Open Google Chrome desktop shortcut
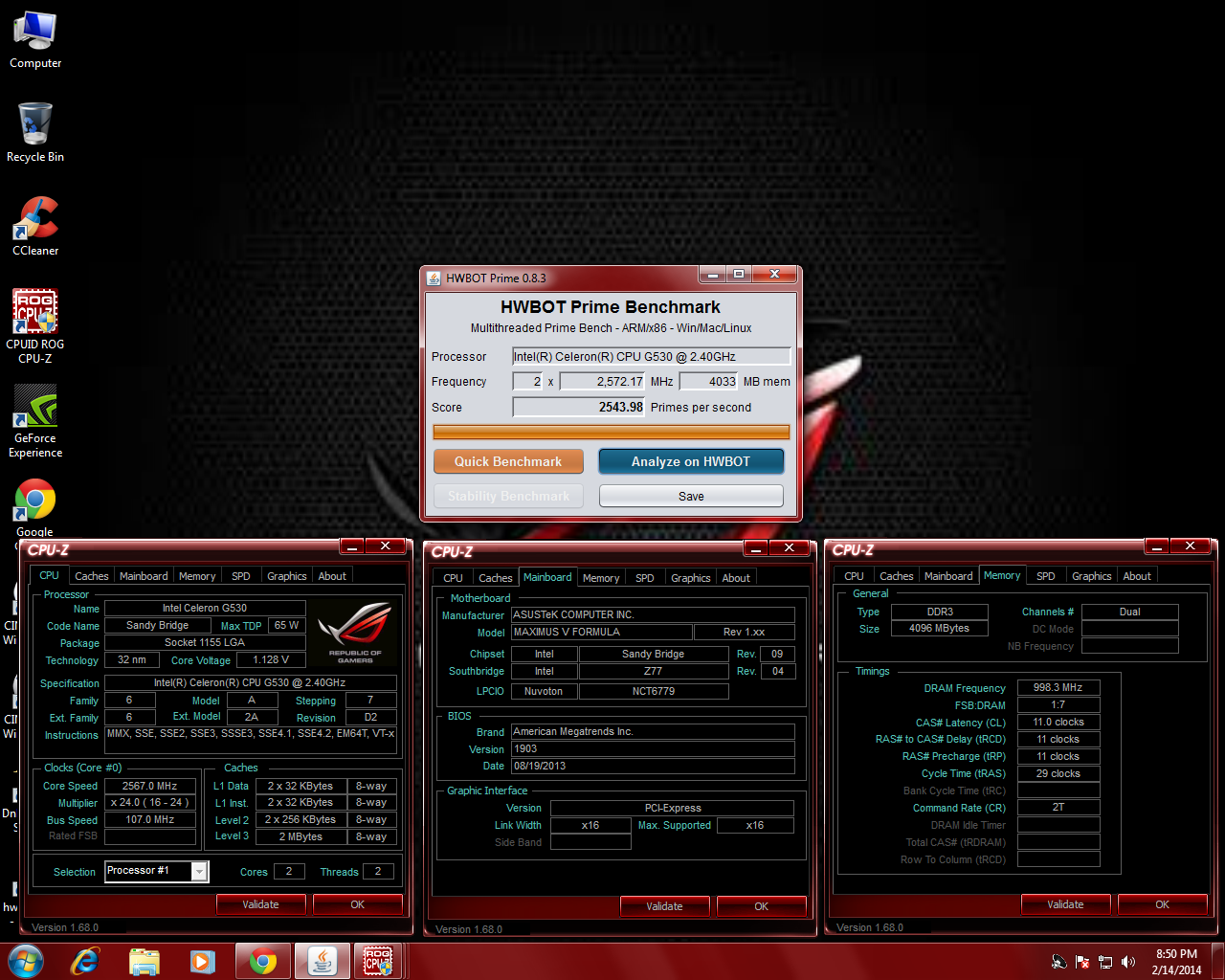 click(x=35, y=507)
